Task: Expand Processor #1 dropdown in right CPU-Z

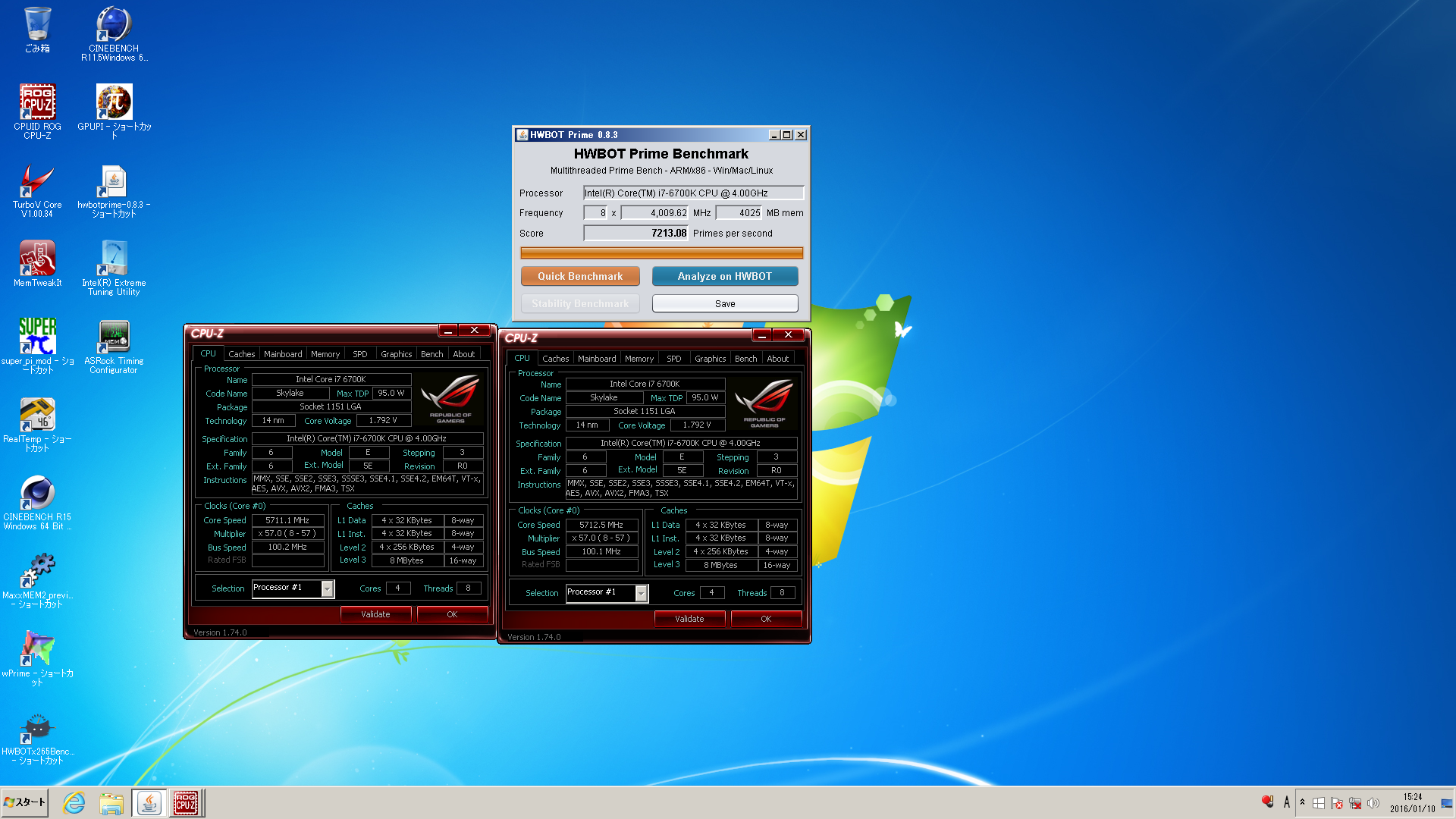Action: 641,593
